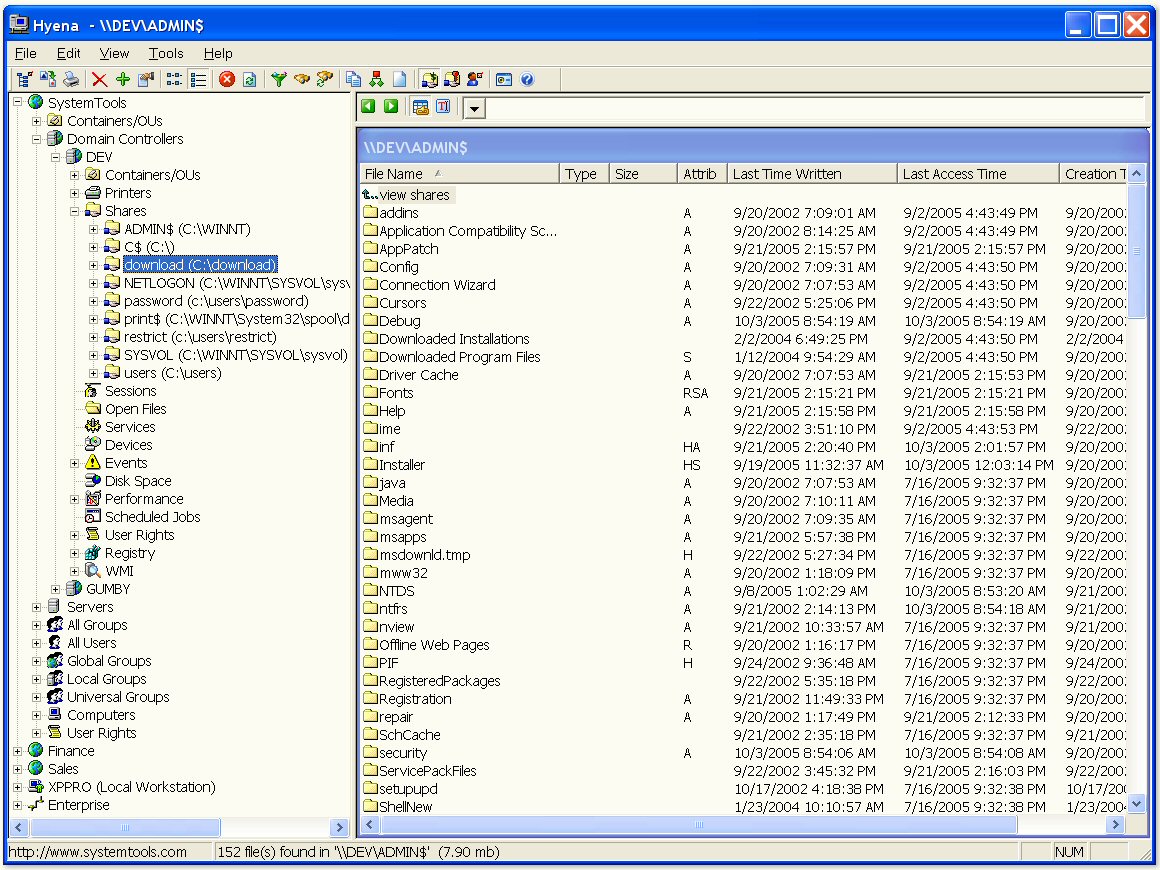
Task: Click the red circle stop icon
Action: (227, 79)
